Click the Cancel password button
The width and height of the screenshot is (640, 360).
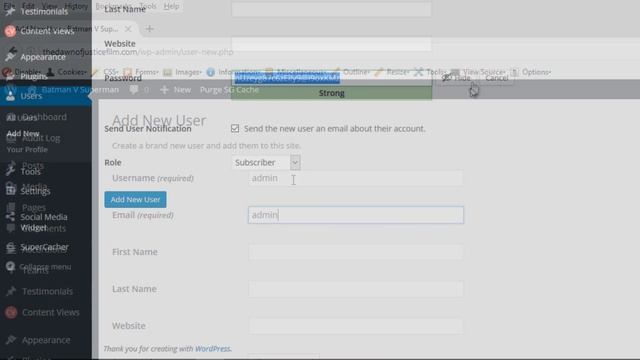pyautogui.click(x=496, y=78)
